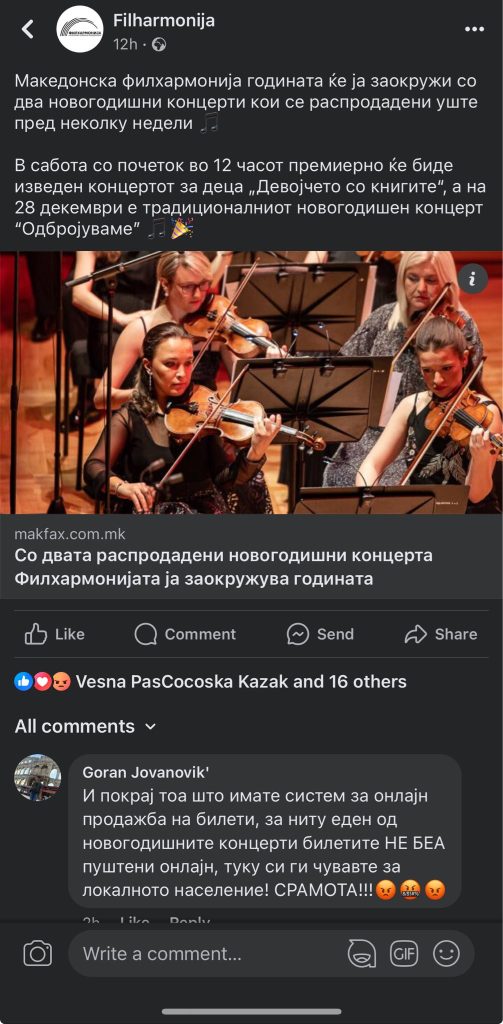Open camera to attach a photo
This screenshot has height=1024, width=503.
(38, 953)
